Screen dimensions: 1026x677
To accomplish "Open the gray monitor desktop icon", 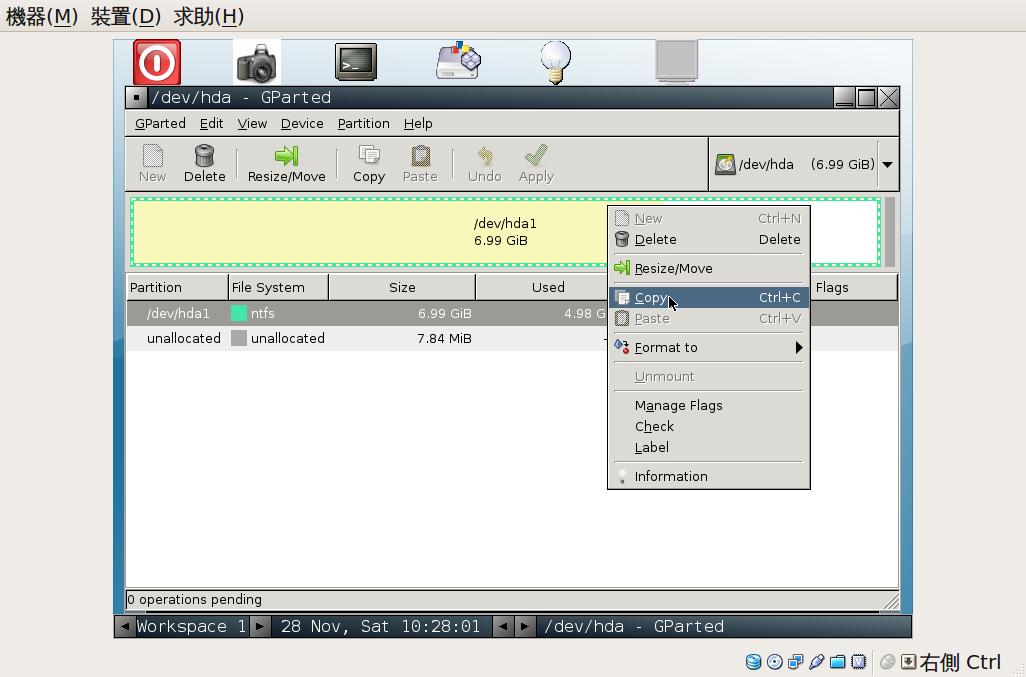I will coord(677,62).
